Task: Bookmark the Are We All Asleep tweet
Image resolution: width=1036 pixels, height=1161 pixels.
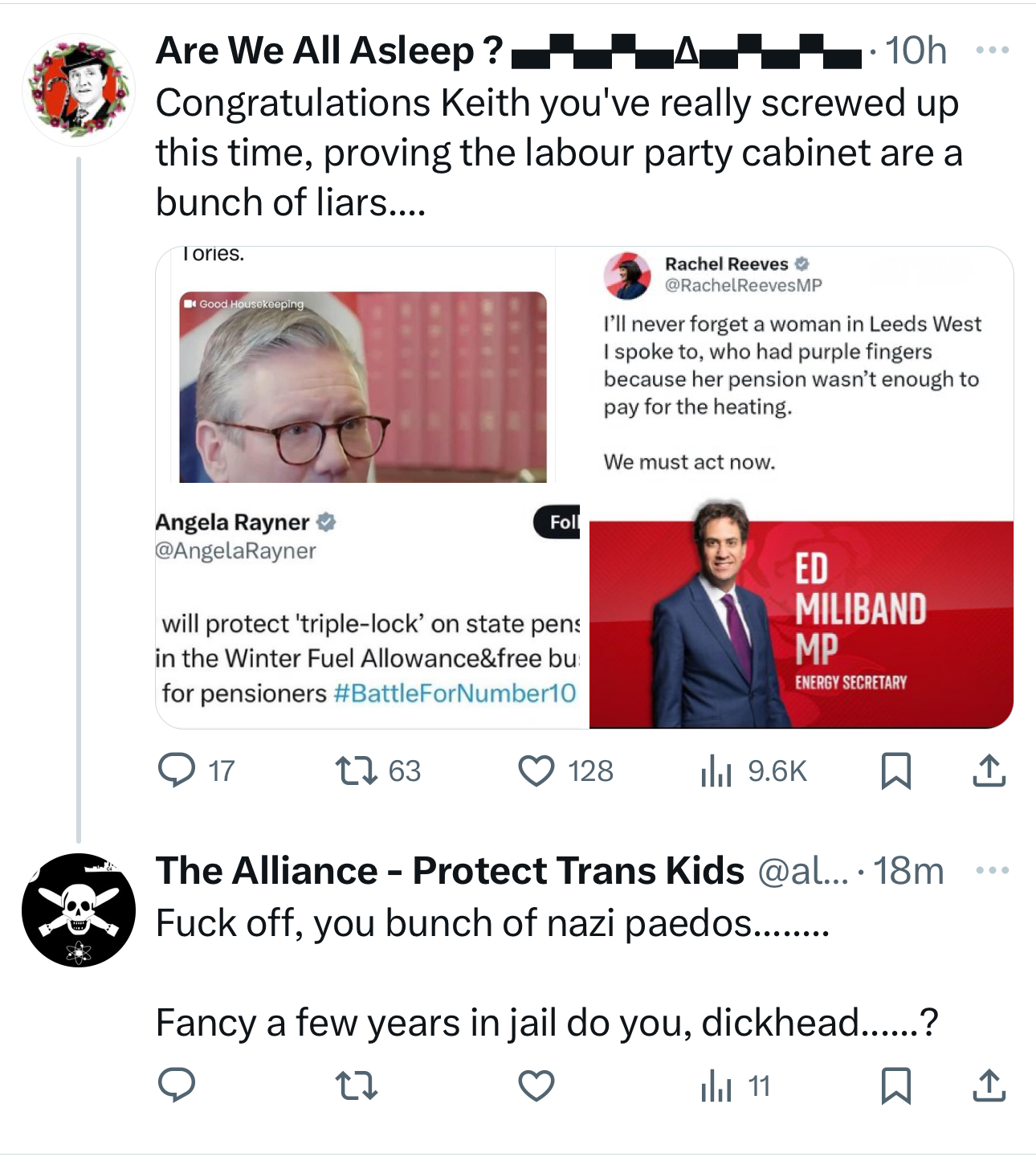Action: click(895, 771)
